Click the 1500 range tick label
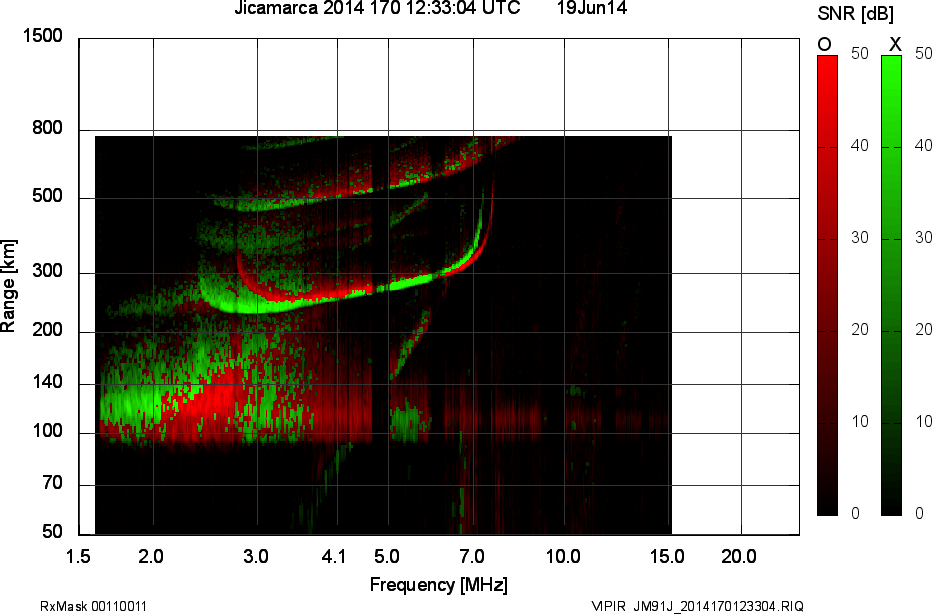Viewport: 932px width, 614px height. click(42, 36)
